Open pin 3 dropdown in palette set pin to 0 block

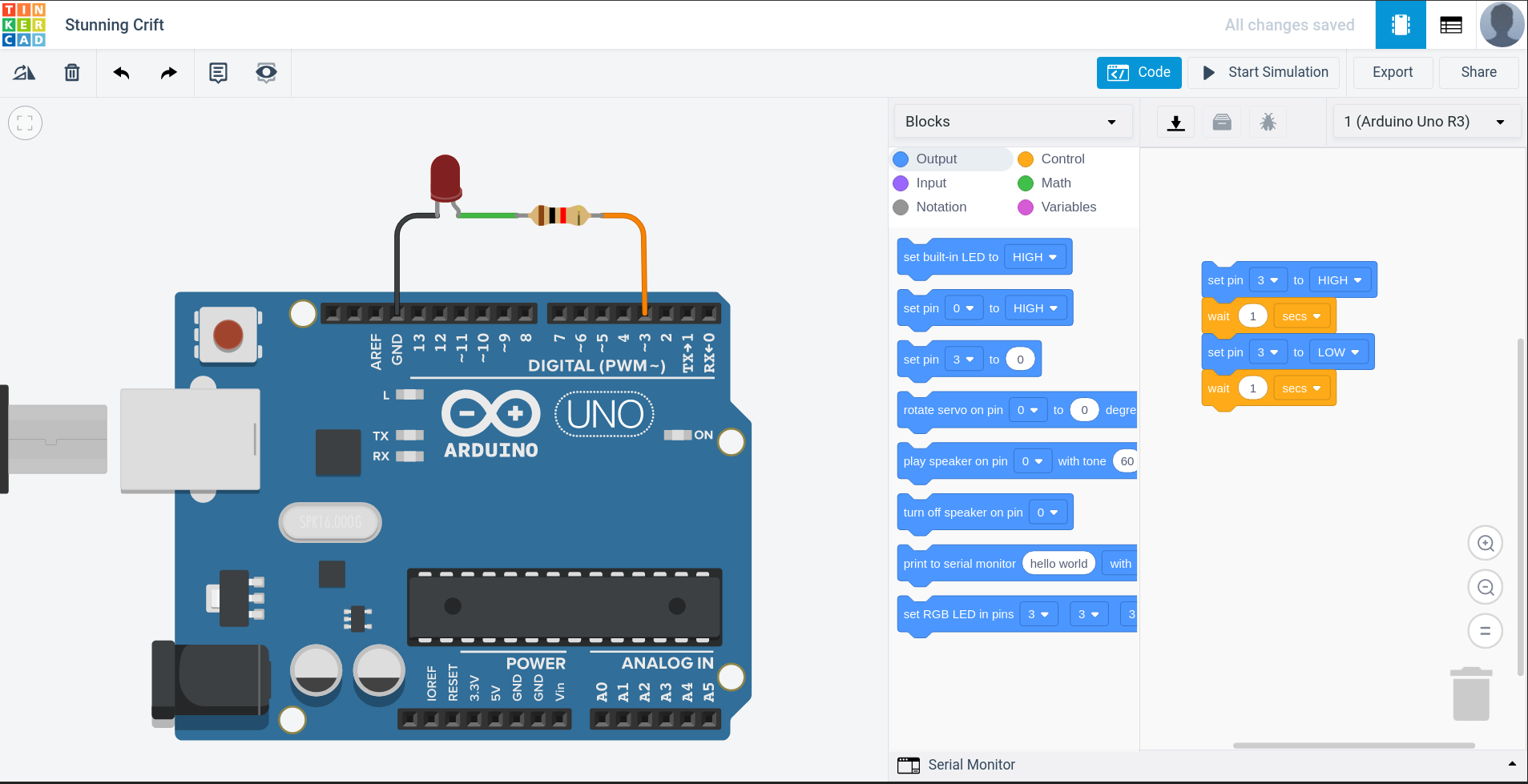tap(963, 360)
